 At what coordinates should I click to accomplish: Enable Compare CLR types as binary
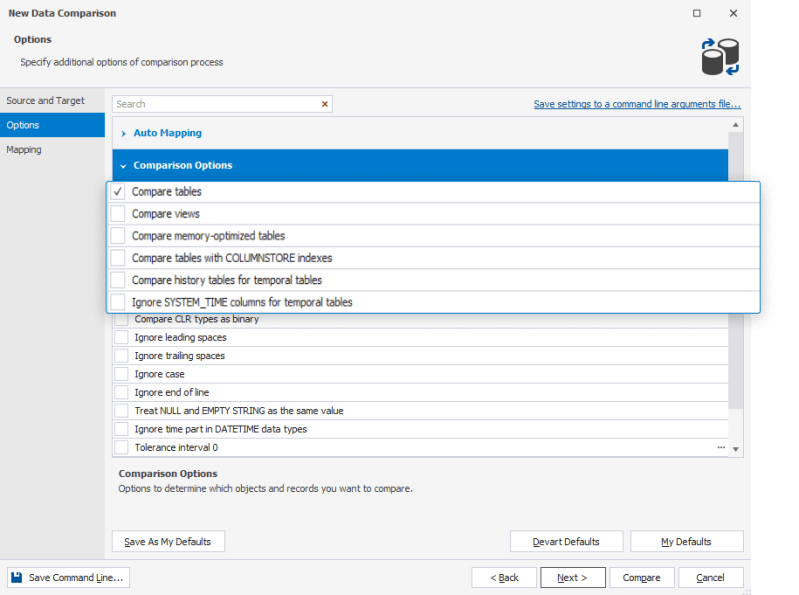(121, 319)
